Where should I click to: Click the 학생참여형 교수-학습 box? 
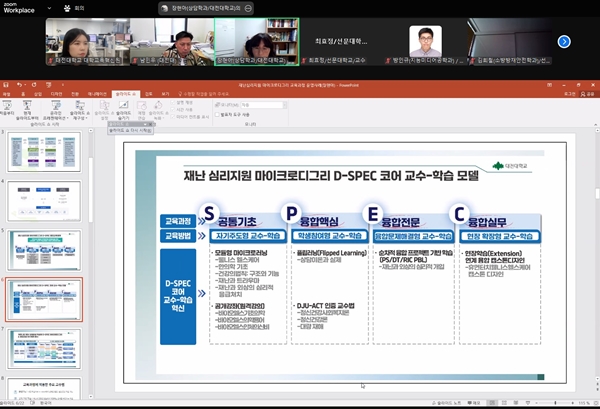(329, 236)
